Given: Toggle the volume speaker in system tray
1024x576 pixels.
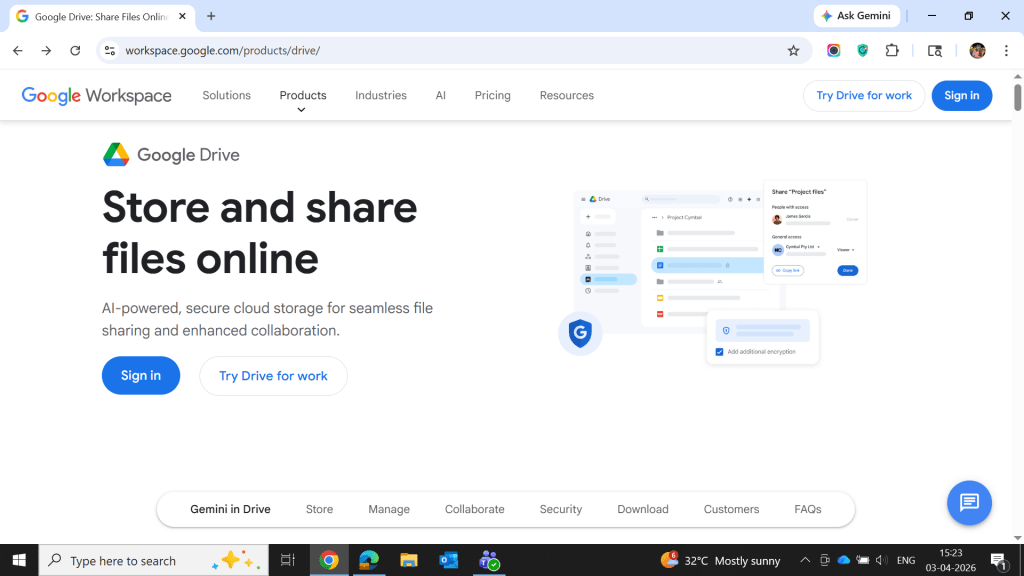Looking at the screenshot, I should click(x=881, y=560).
